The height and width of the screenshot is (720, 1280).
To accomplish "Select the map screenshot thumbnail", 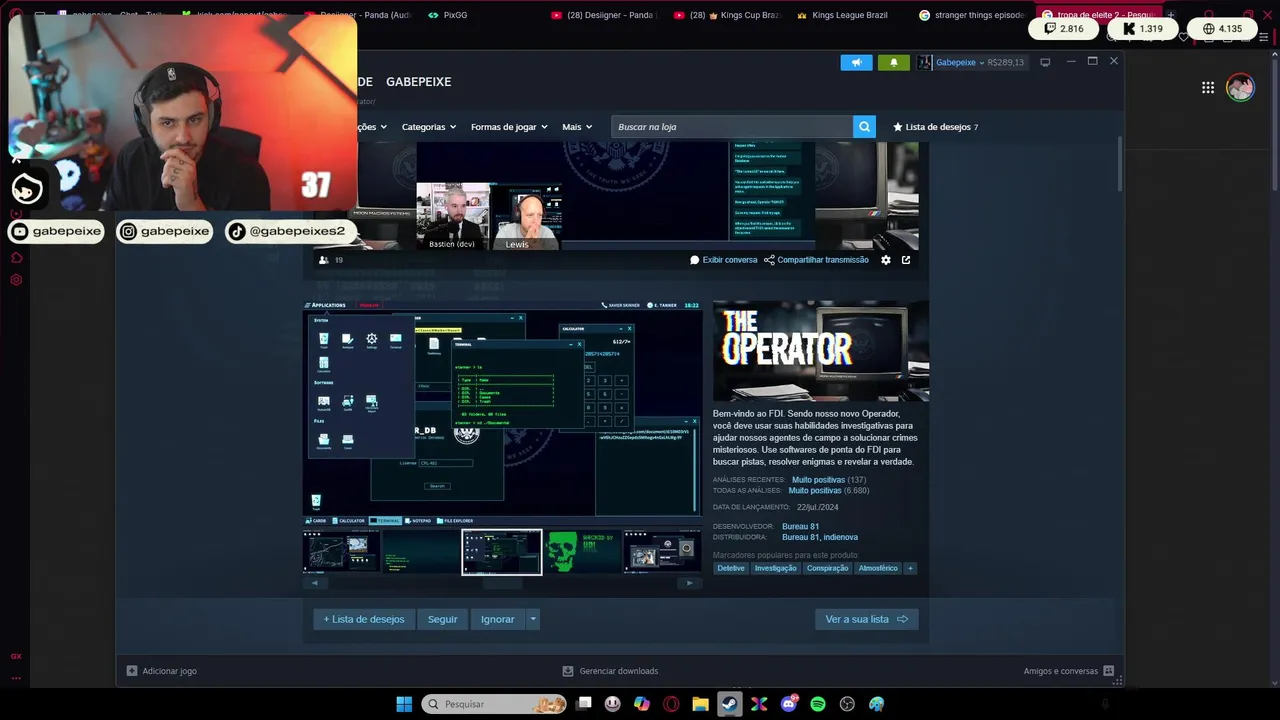I will pos(341,552).
